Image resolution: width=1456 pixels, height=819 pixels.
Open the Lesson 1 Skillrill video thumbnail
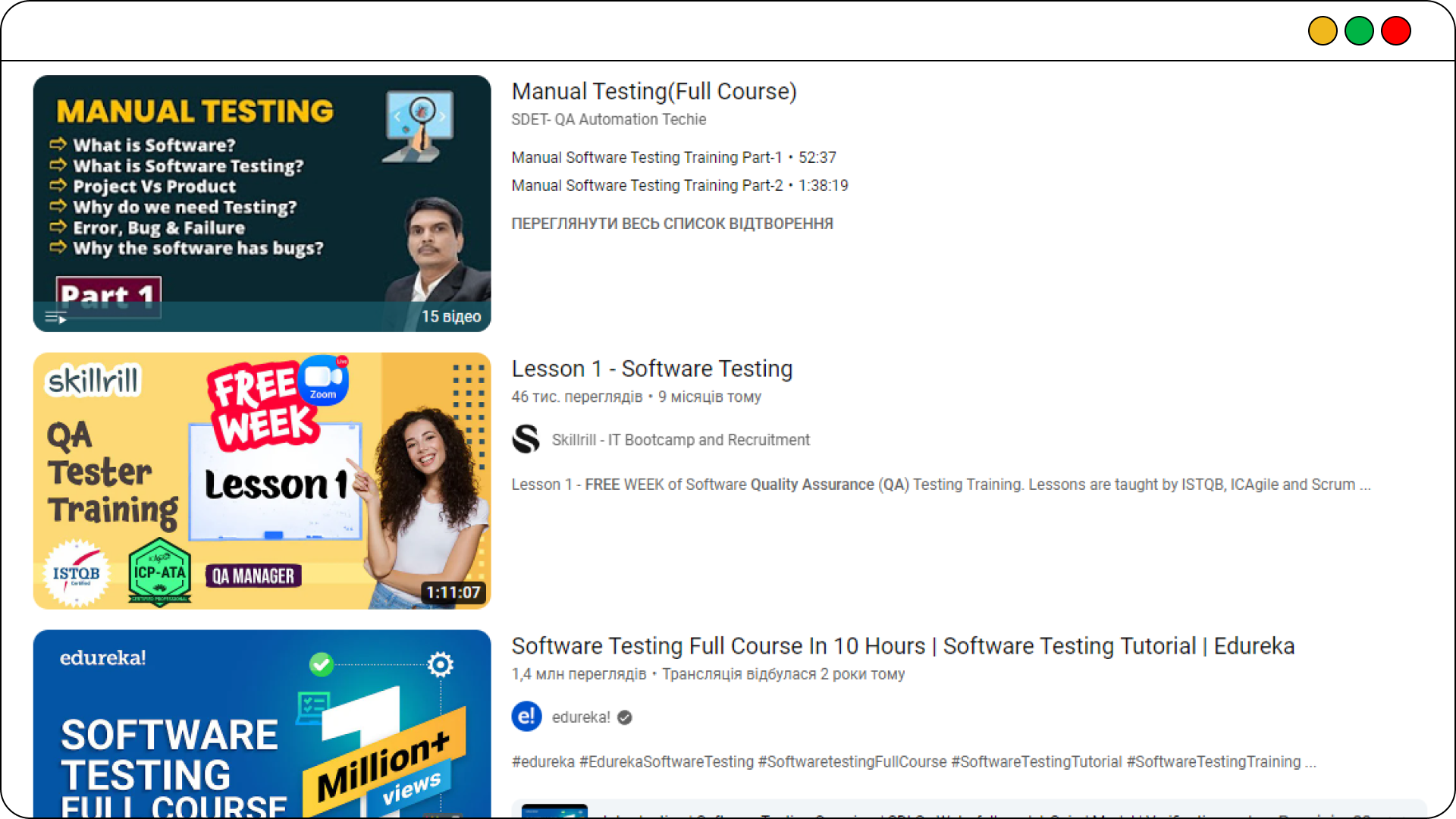[x=262, y=481]
